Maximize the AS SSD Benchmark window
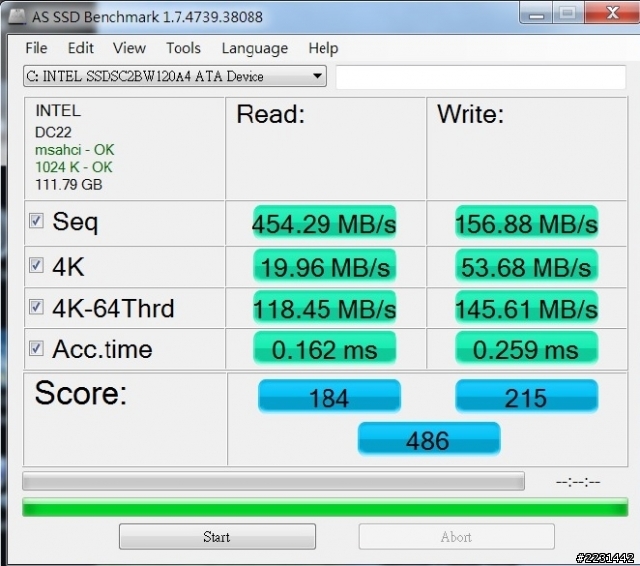This screenshot has height=566, width=640. (x=568, y=13)
